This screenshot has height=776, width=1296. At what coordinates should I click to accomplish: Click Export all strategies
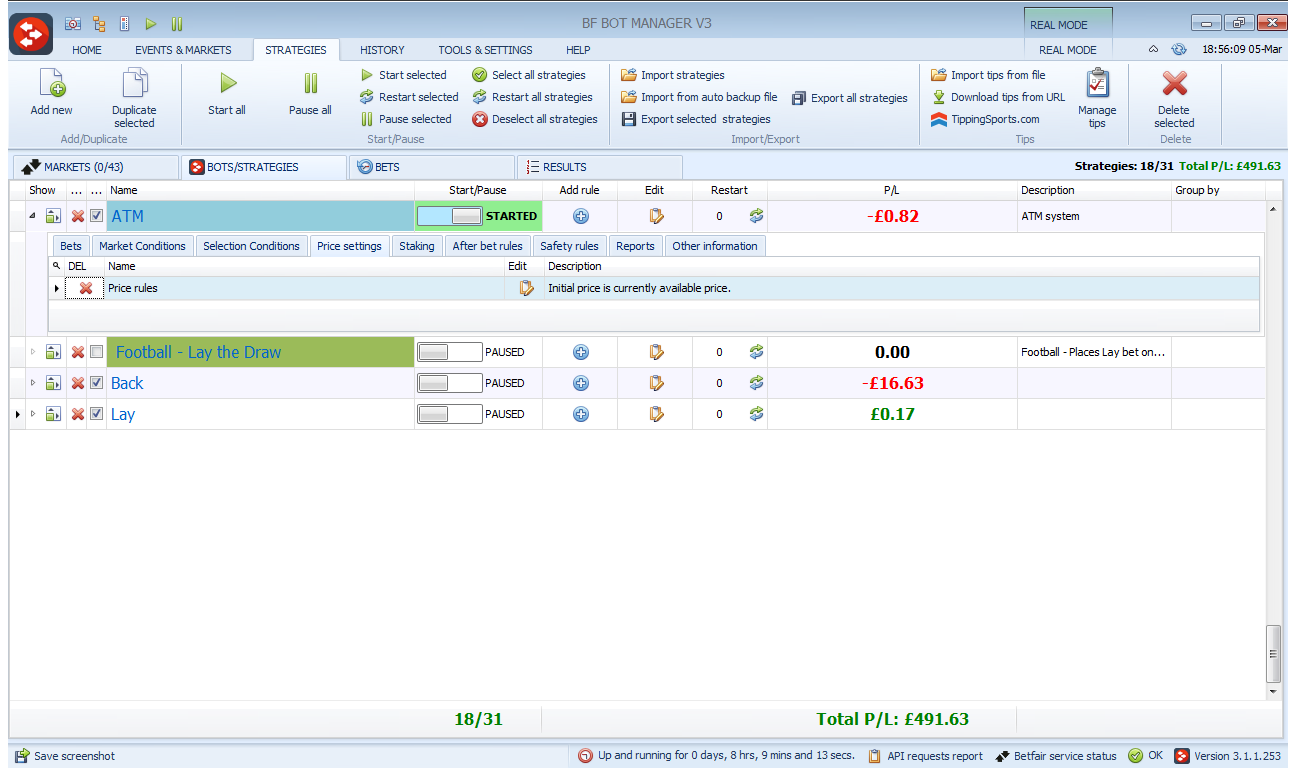coord(850,98)
